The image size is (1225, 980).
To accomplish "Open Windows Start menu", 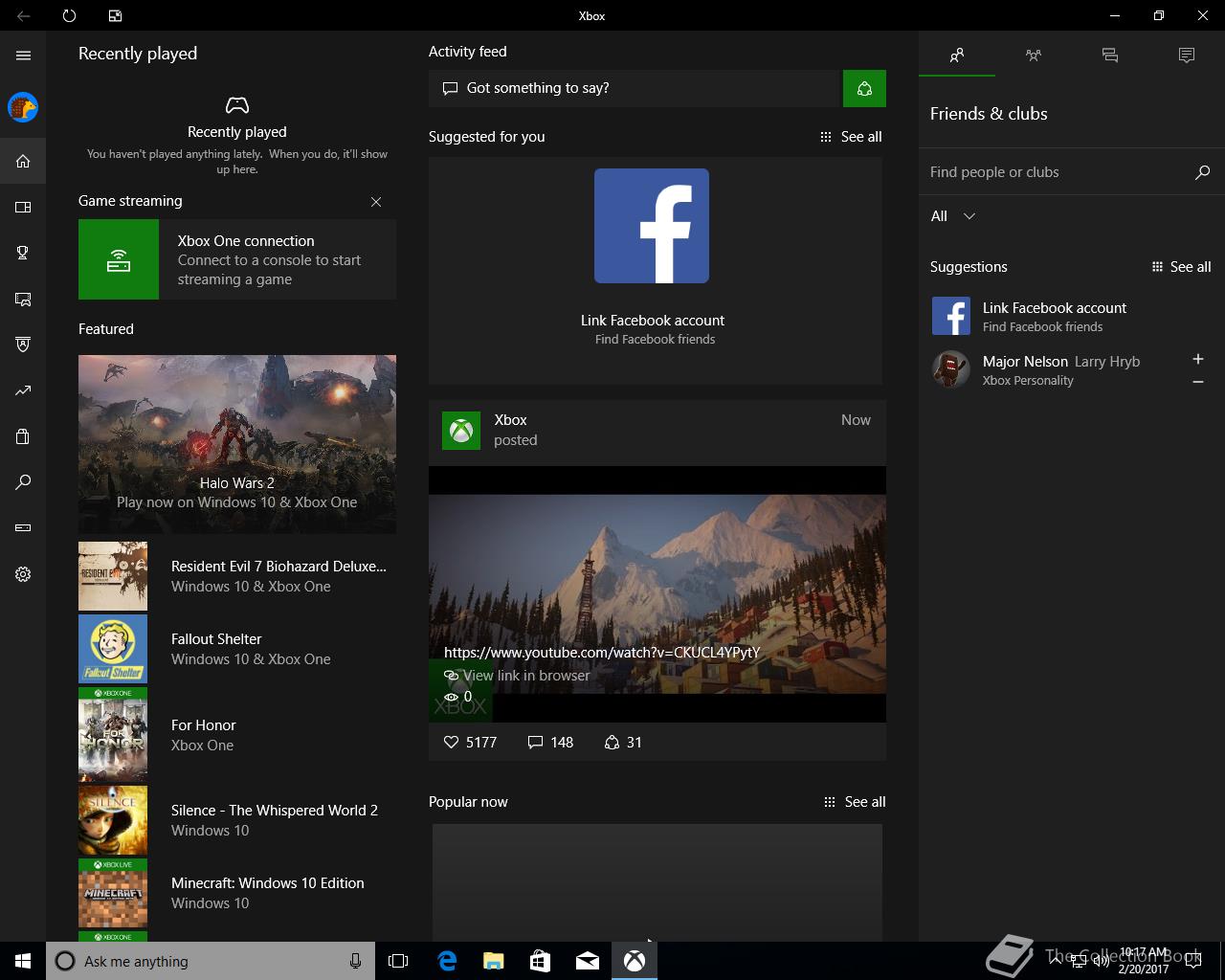I will coord(23,961).
